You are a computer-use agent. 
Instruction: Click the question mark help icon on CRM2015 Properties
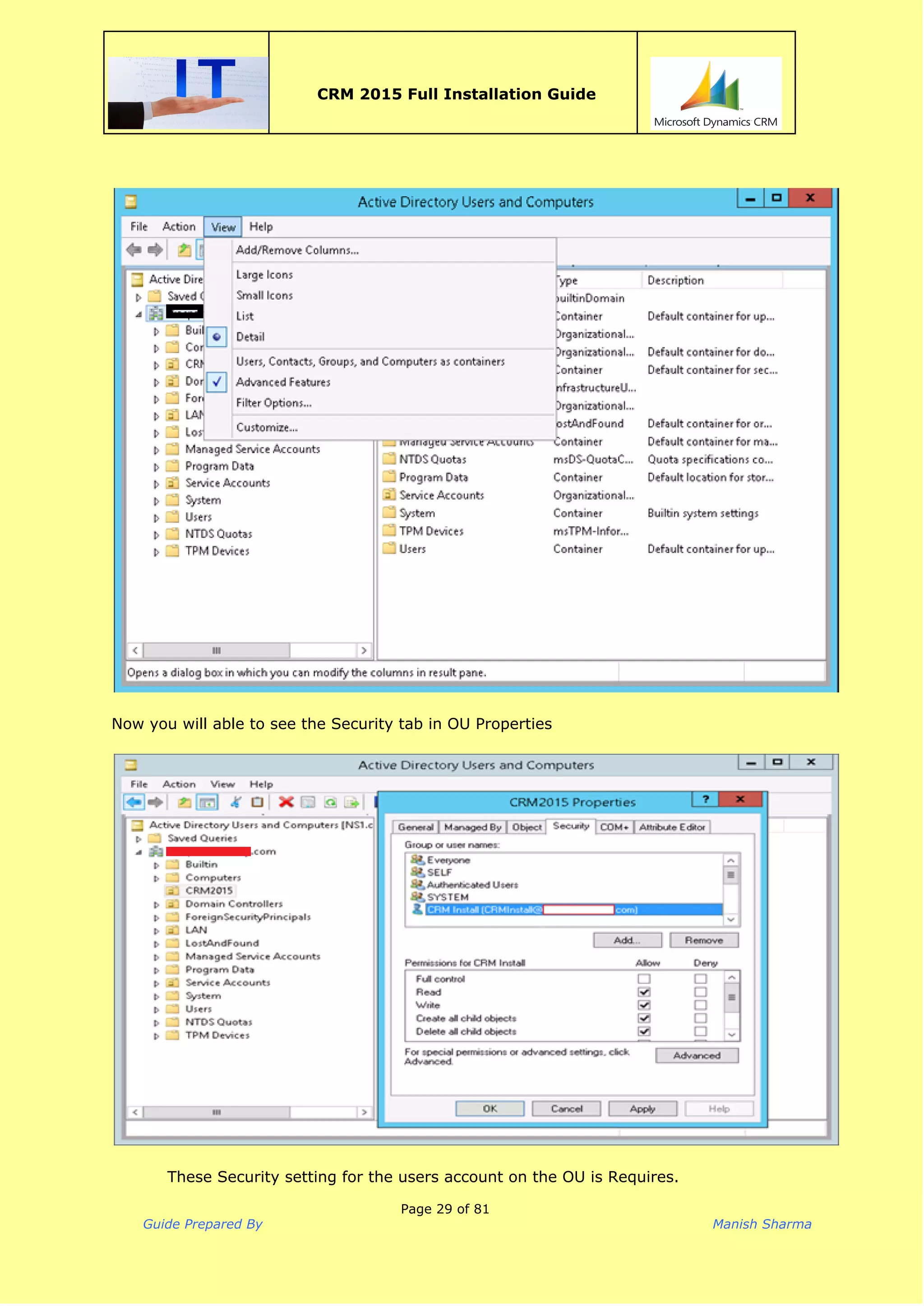(x=706, y=799)
